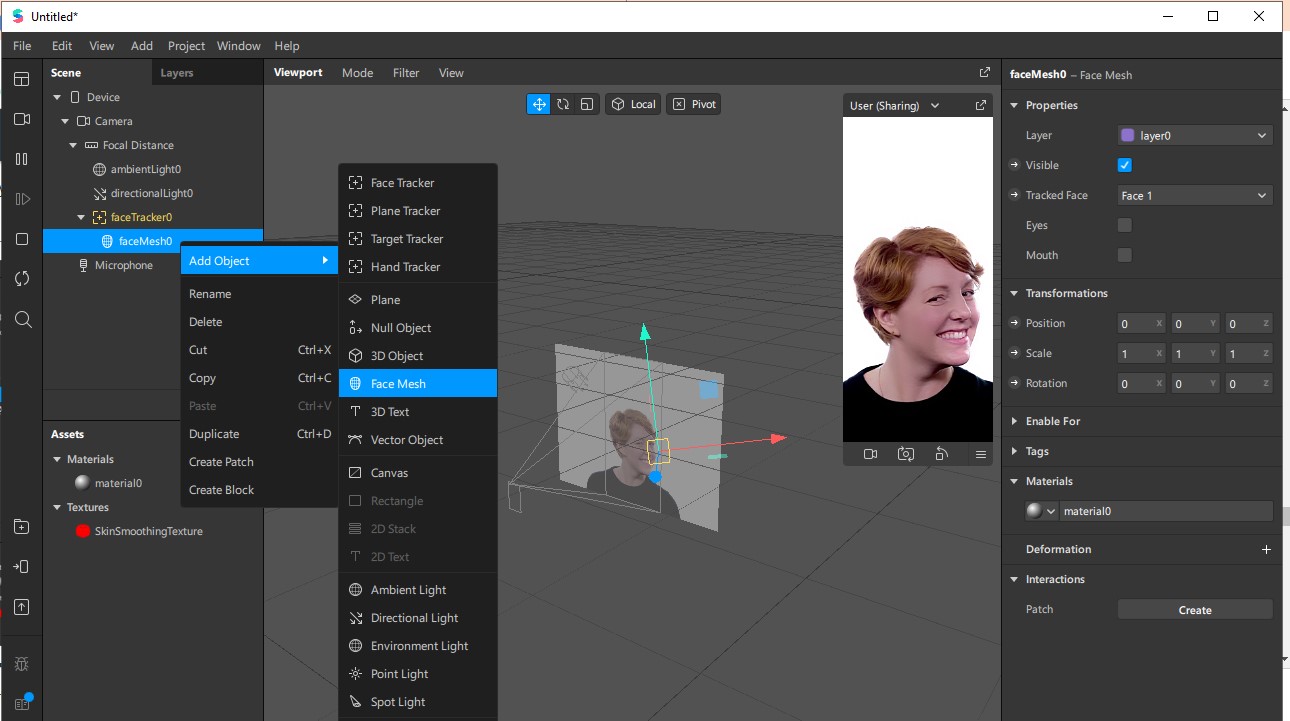The height and width of the screenshot is (721, 1290).
Task: Enable the Eyes checkbox
Action: pyautogui.click(x=1124, y=225)
